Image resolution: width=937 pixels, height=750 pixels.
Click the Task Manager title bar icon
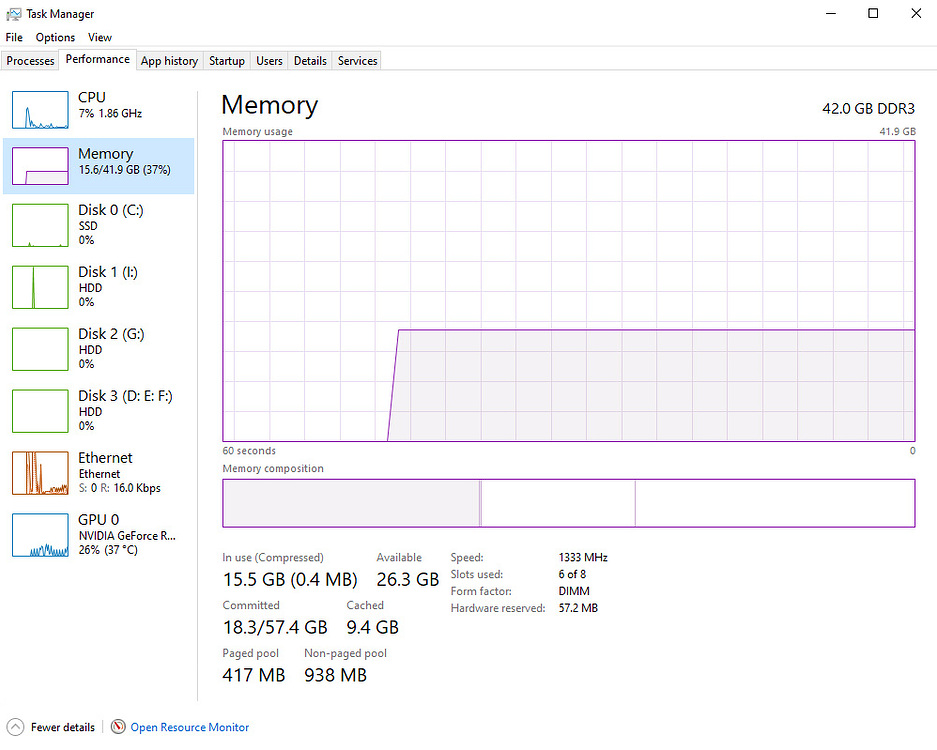pos(13,13)
